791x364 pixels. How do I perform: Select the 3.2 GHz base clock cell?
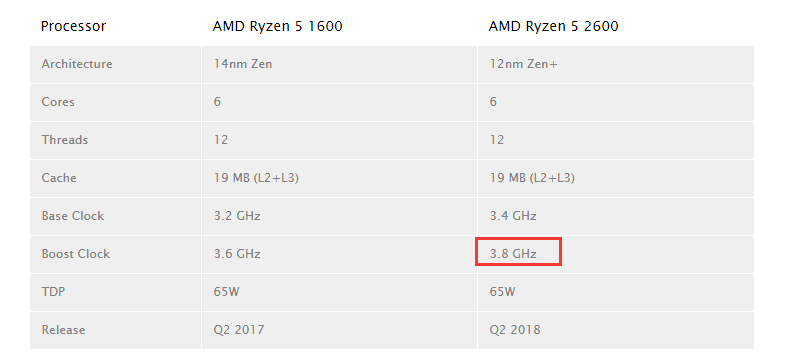[237, 216]
